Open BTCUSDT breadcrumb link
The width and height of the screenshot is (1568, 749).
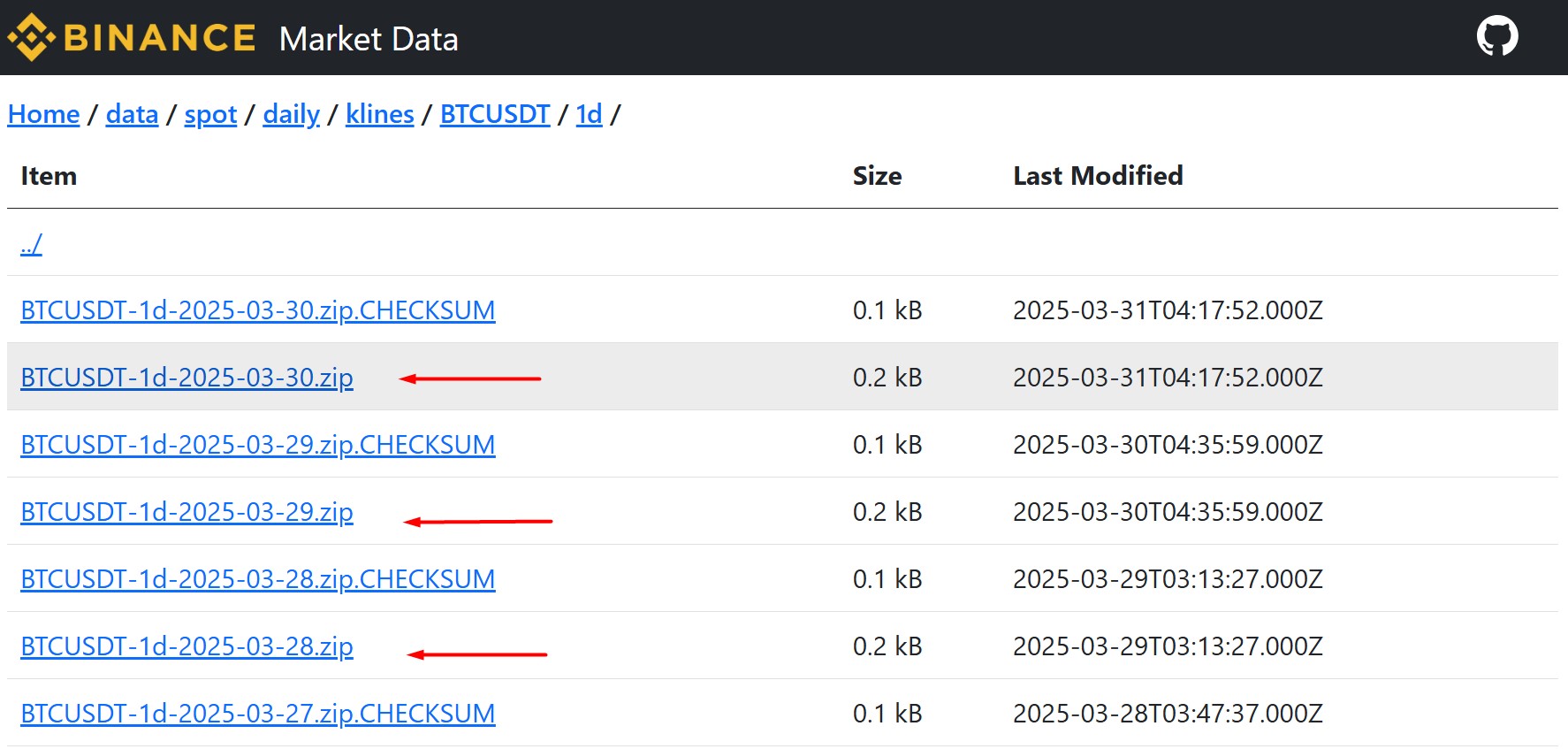pos(494,114)
